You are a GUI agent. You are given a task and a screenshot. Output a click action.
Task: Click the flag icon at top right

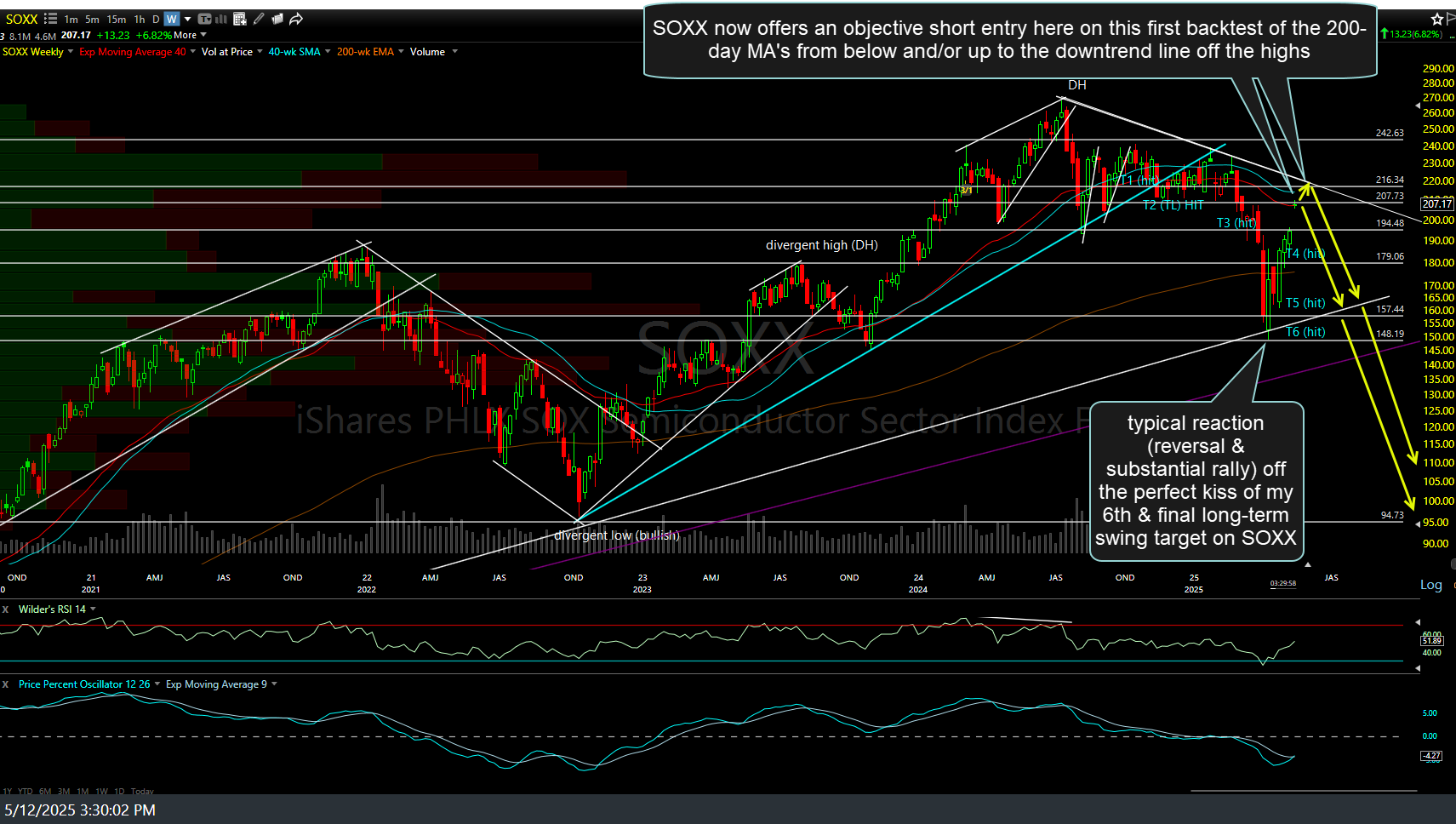(1451, 19)
